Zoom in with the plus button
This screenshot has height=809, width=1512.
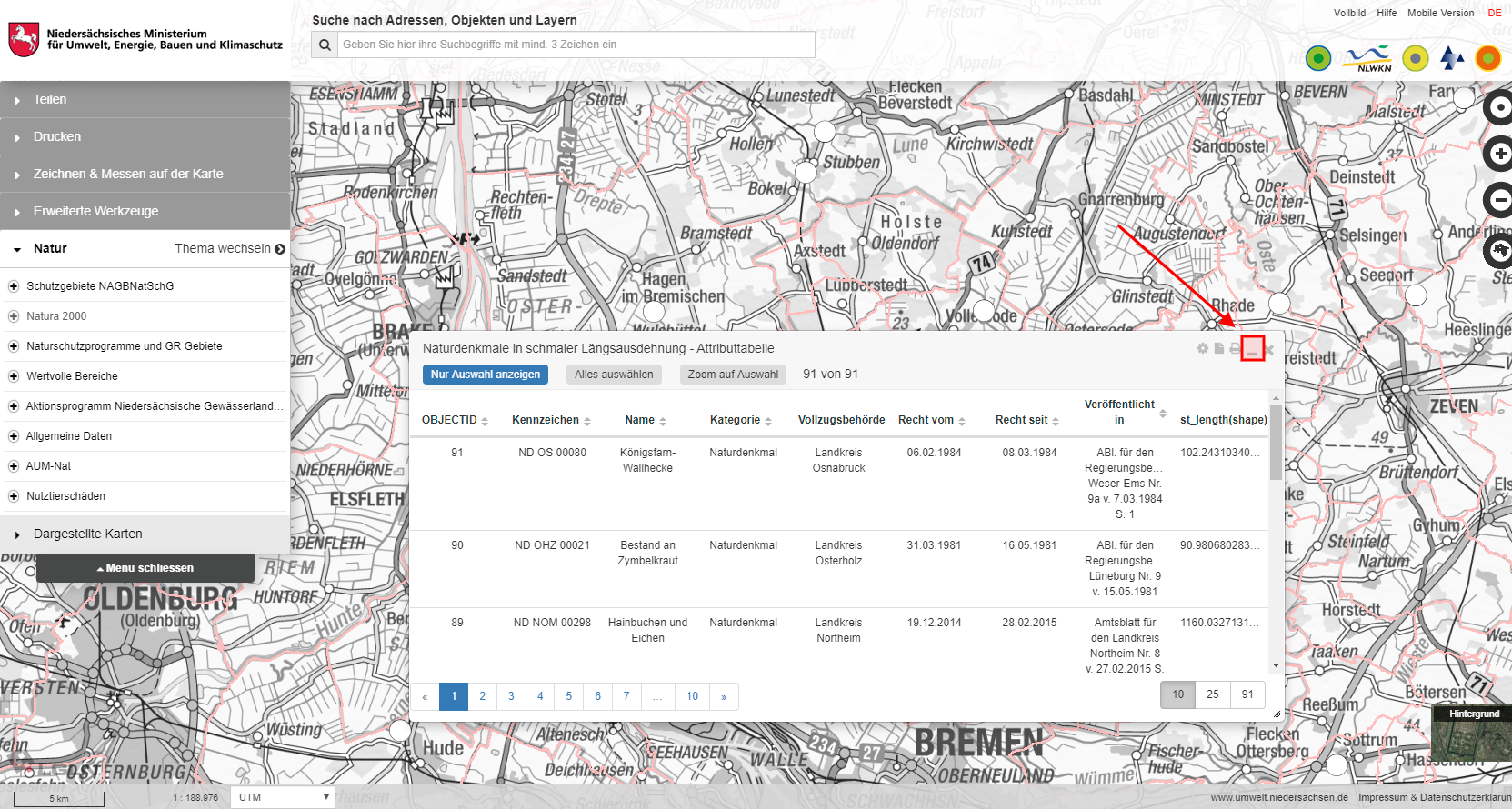(1498, 154)
